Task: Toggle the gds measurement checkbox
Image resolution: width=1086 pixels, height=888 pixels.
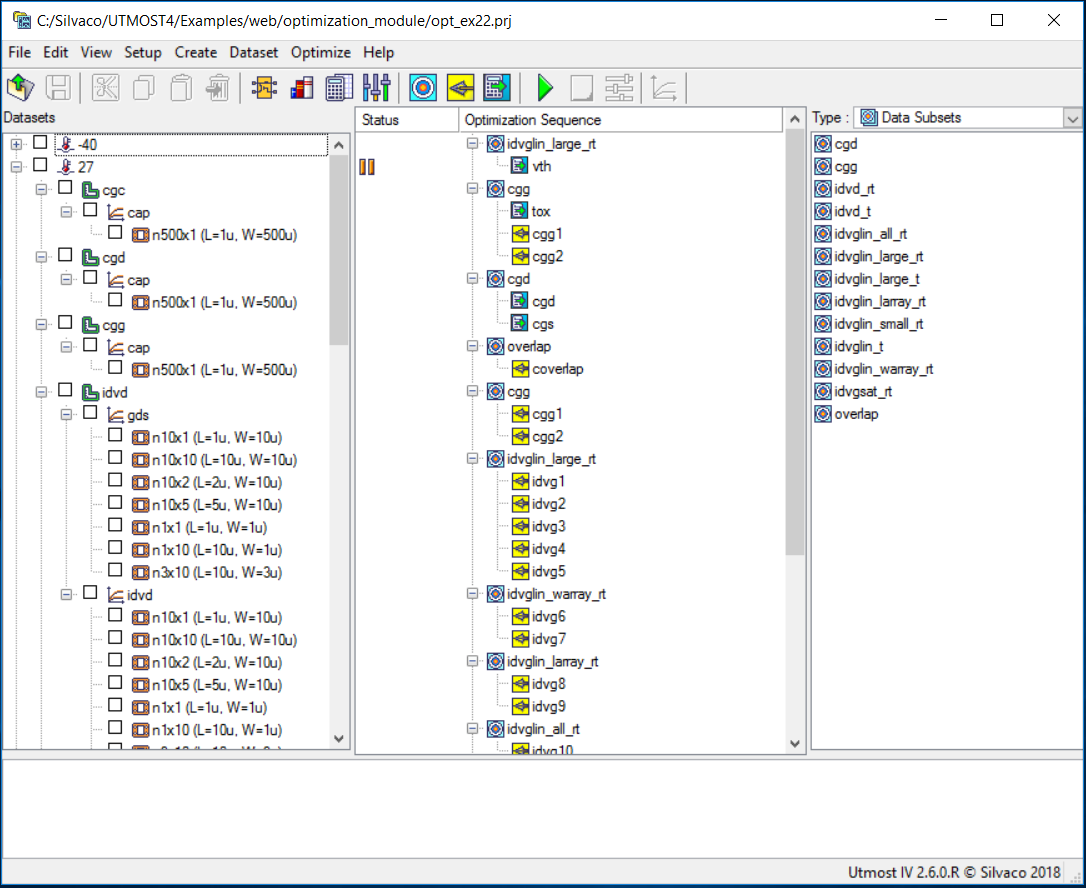Action: click(90, 413)
